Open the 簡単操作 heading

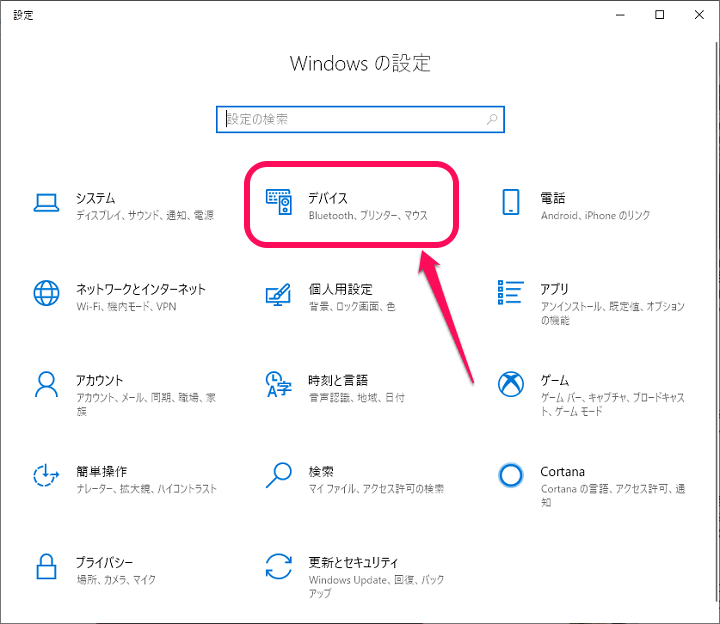(101, 471)
